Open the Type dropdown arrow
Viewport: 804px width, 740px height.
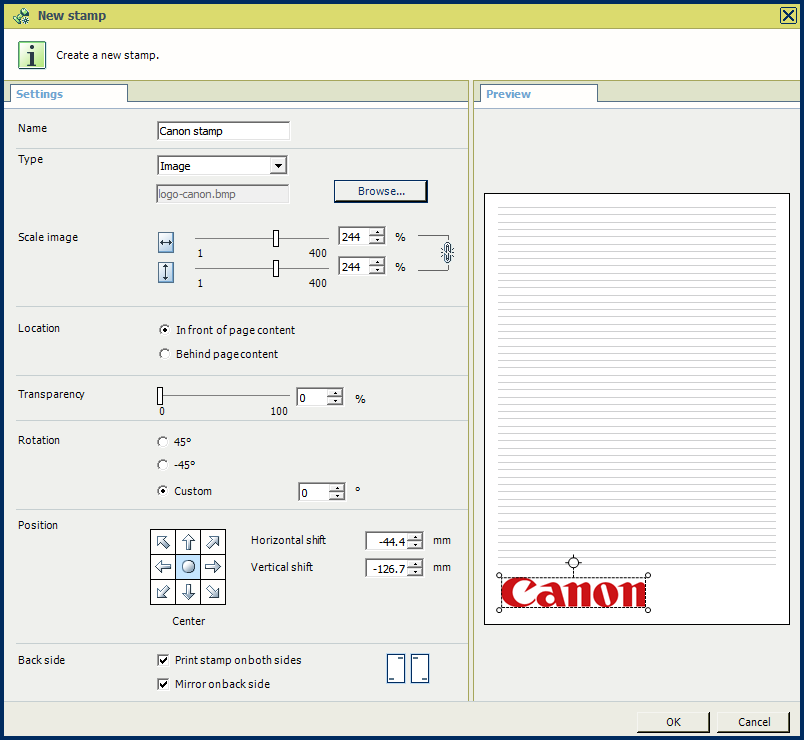click(278, 166)
